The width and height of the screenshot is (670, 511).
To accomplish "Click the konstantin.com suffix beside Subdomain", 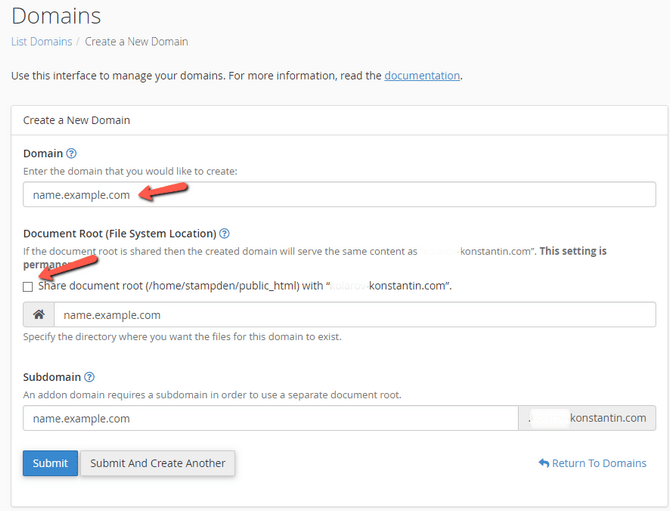I will [x=587, y=418].
